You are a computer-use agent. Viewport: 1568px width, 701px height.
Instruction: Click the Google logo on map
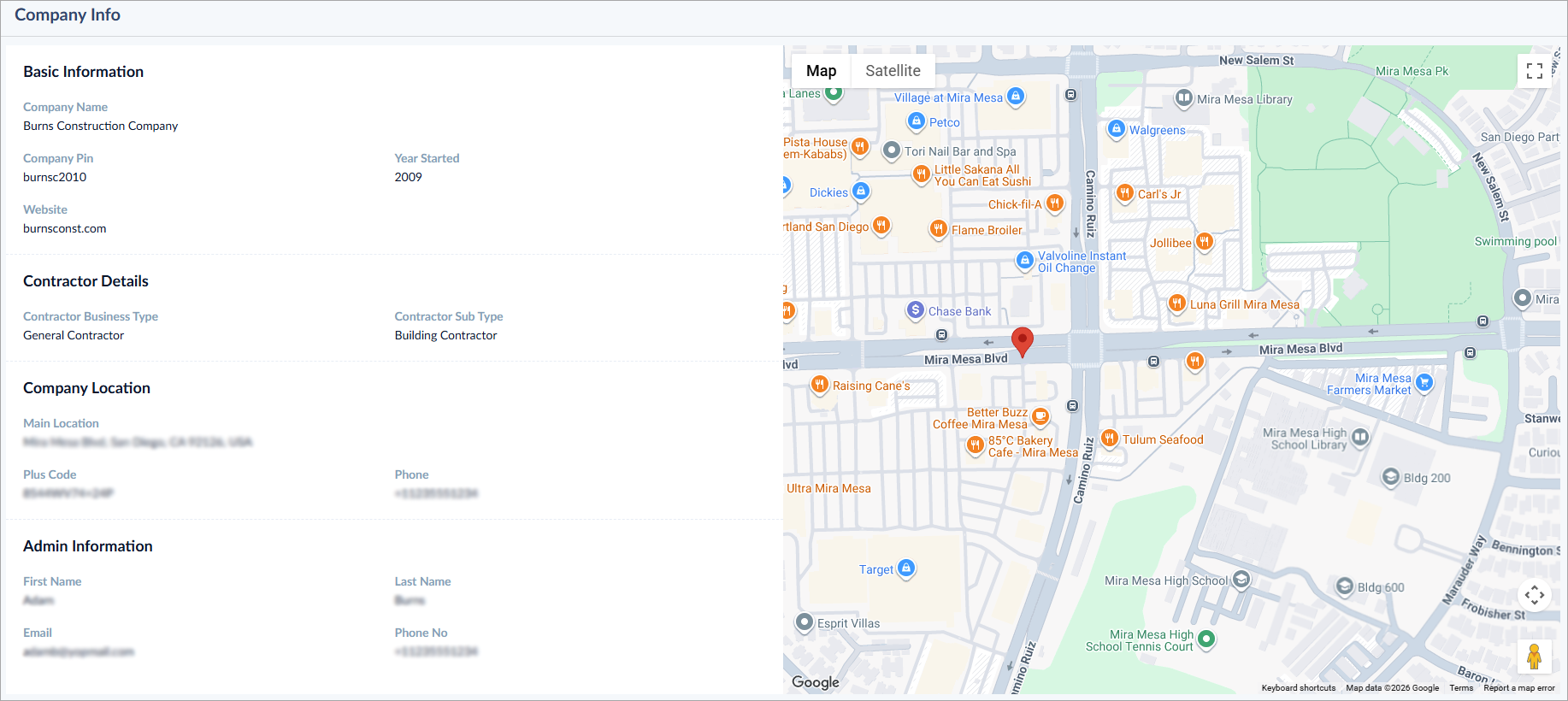coord(816,682)
